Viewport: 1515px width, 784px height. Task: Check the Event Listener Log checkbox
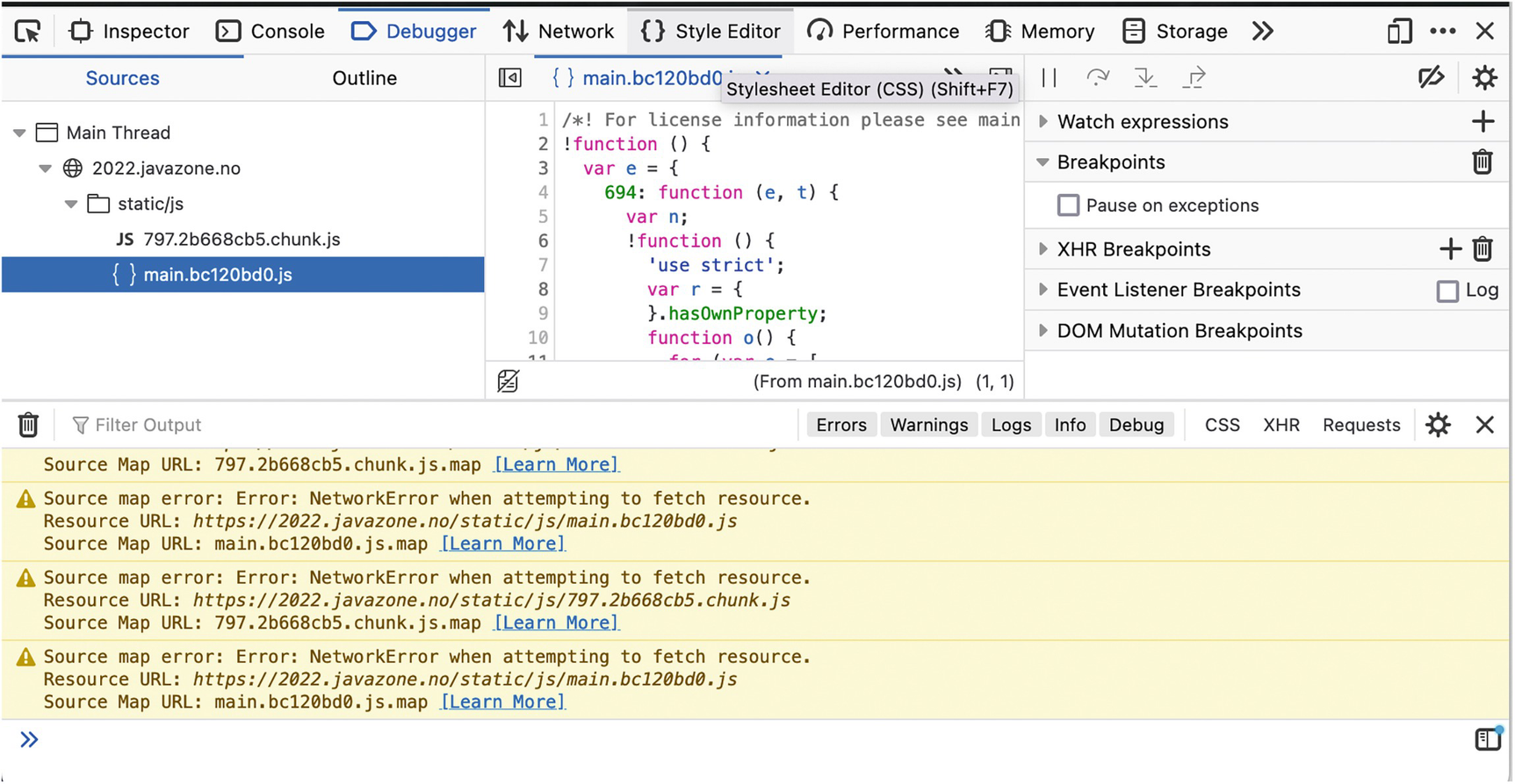tap(1447, 291)
